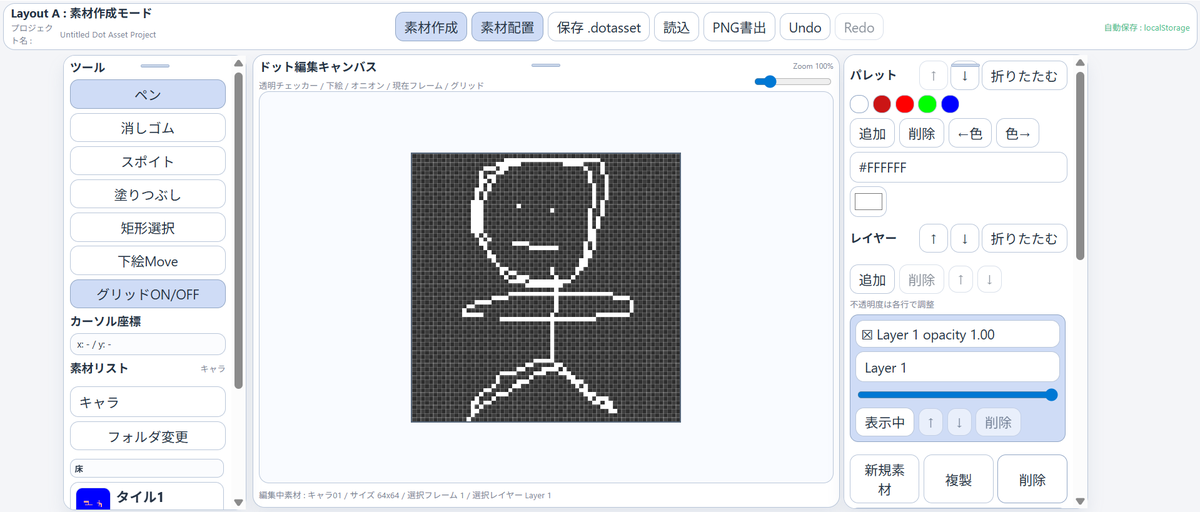Switch to 素材配置 mode

(x=507, y=27)
